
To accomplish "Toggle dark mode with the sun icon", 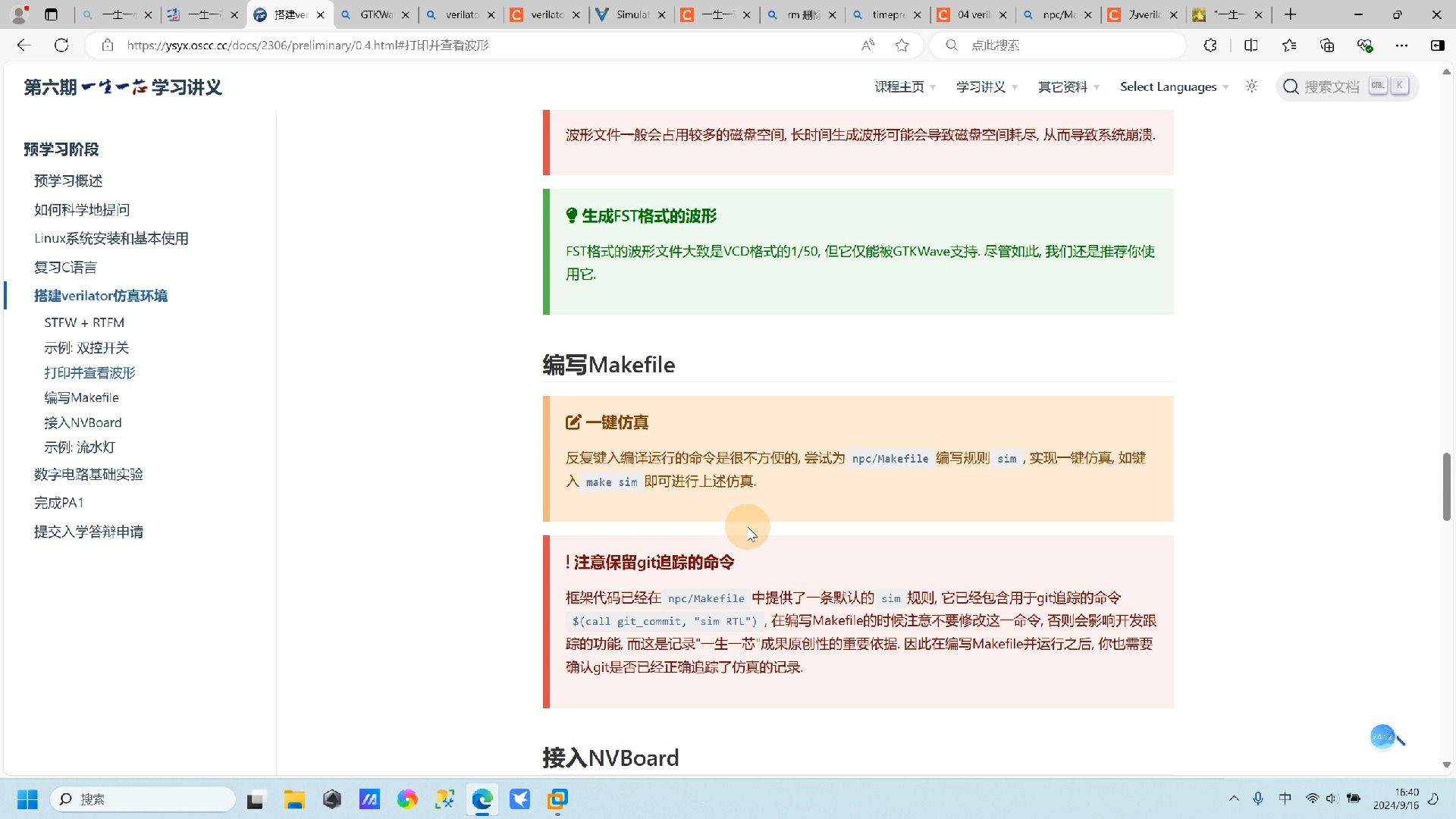I will pyautogui.click(x=1251, y=86).
